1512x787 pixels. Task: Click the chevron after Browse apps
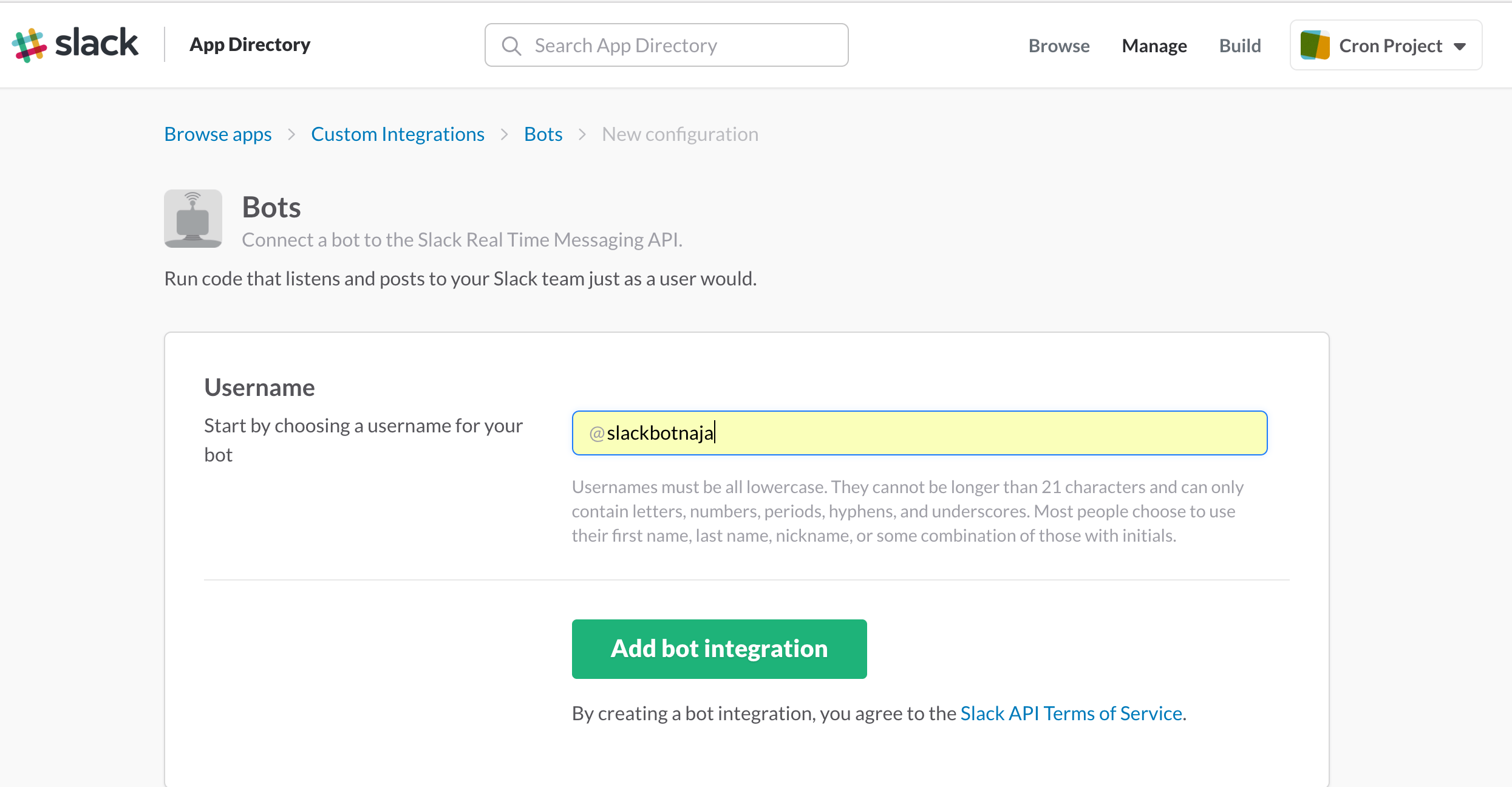pos(291,134)
